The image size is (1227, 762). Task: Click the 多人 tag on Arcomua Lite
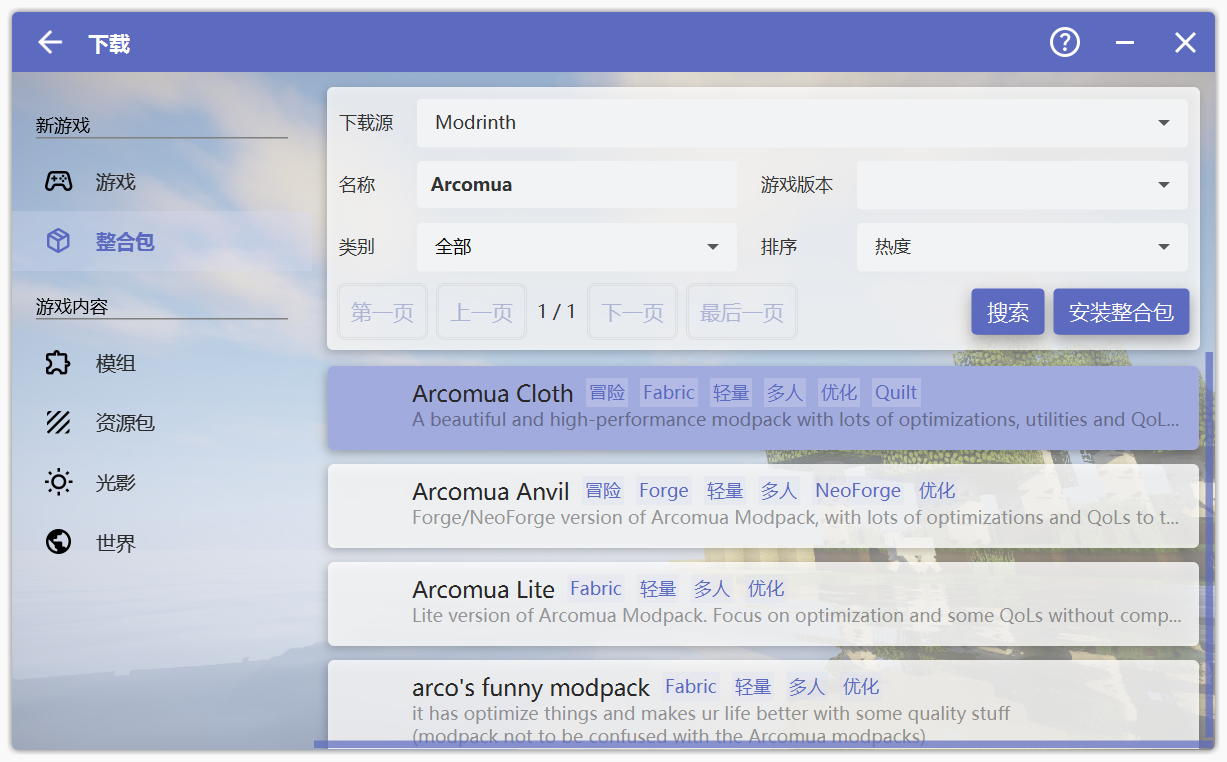click(712, 588)
